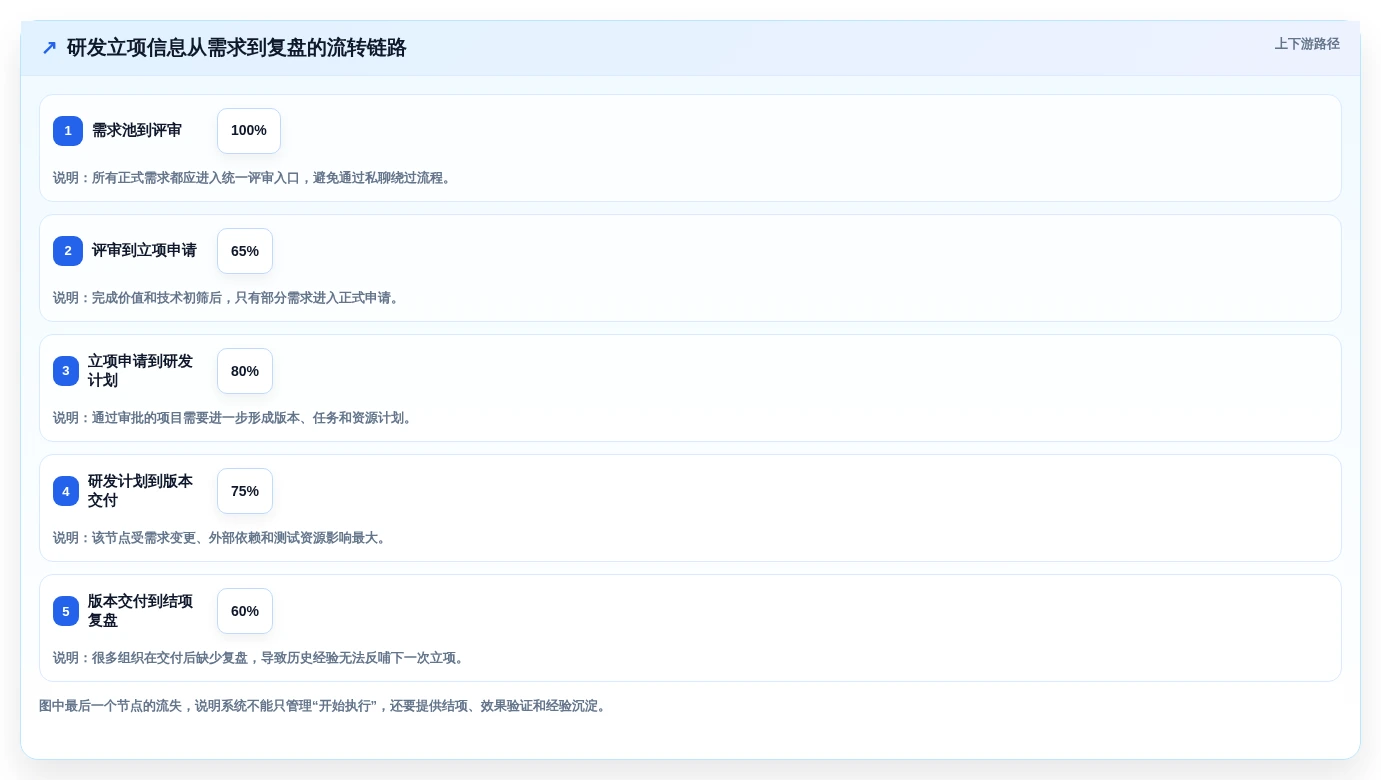Select the 立项申请到研发计划 step label

click(141, 371)
